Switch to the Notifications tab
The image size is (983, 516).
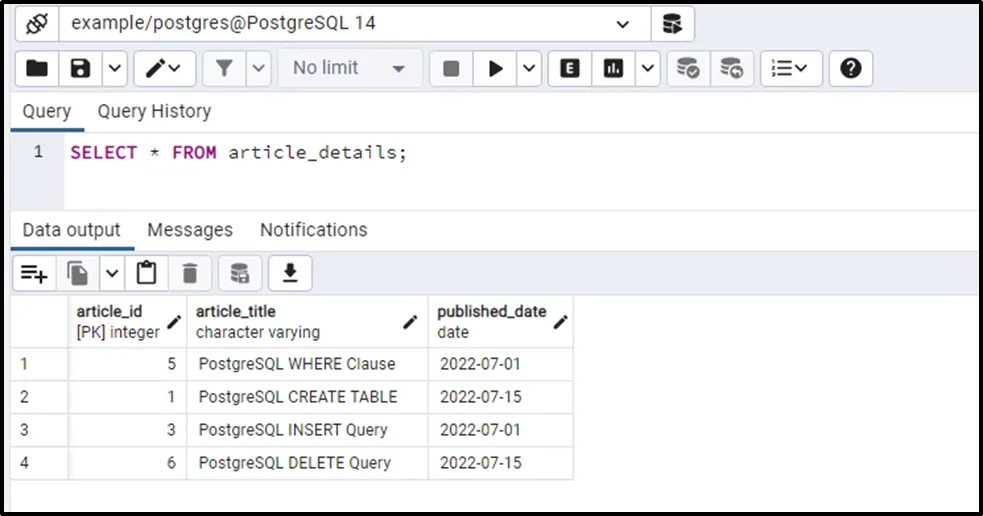tap(313, 230)
